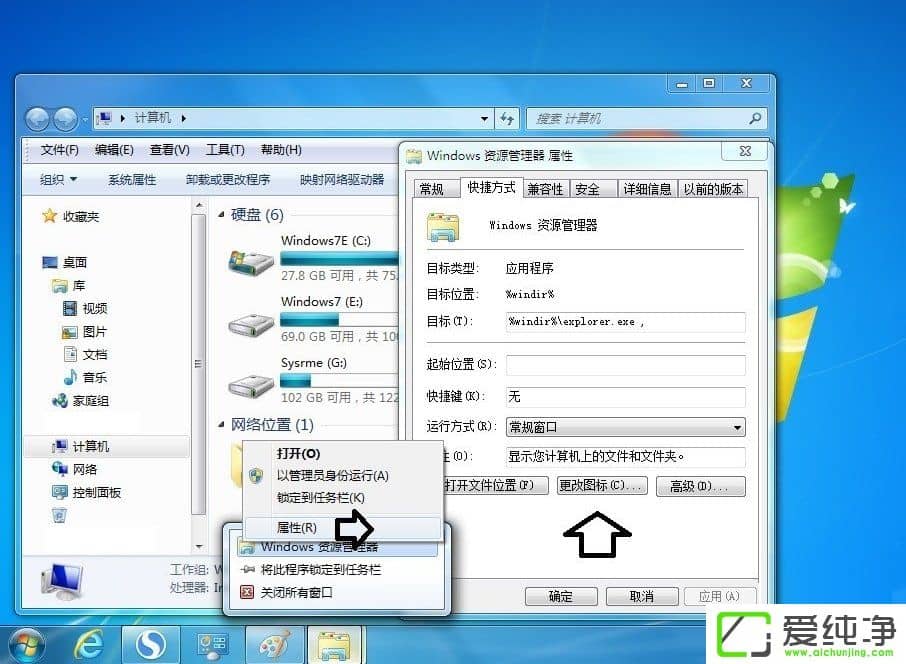Click 卸载或更改程序 in the toolbar

tap(228, 180)
